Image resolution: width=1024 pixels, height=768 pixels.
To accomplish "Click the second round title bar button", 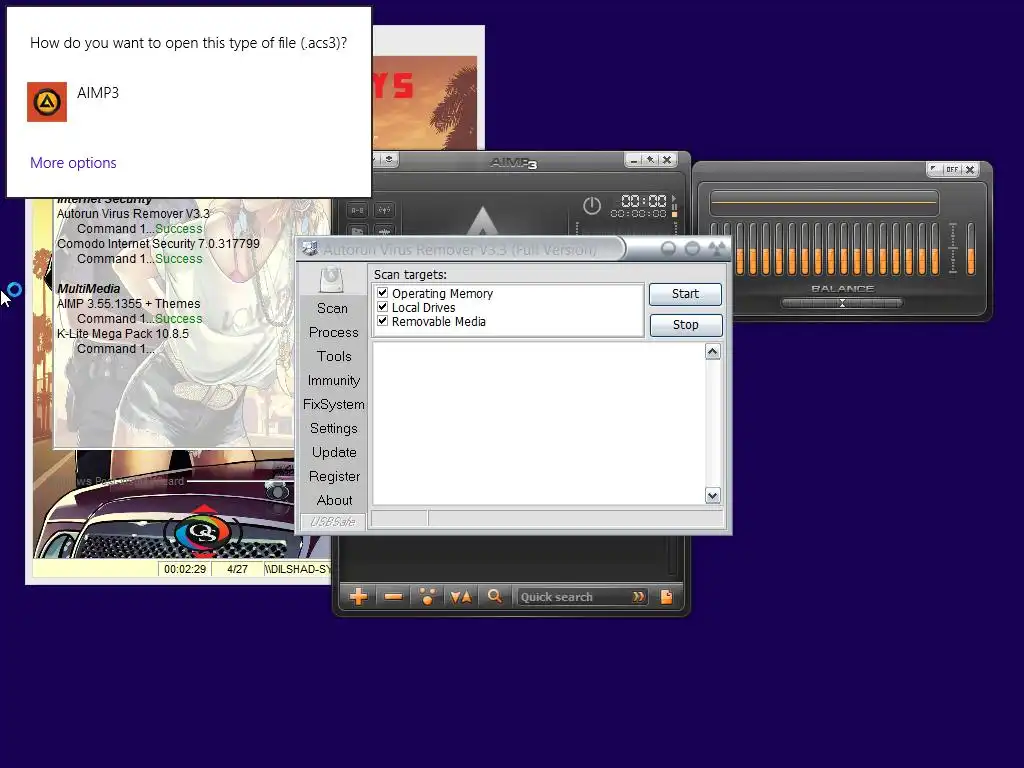I will [692, 249].
